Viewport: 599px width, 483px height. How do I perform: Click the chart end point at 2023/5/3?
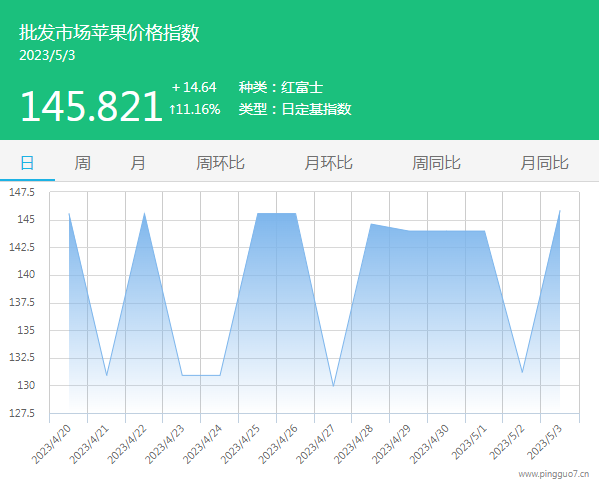(x=560, y=211)
